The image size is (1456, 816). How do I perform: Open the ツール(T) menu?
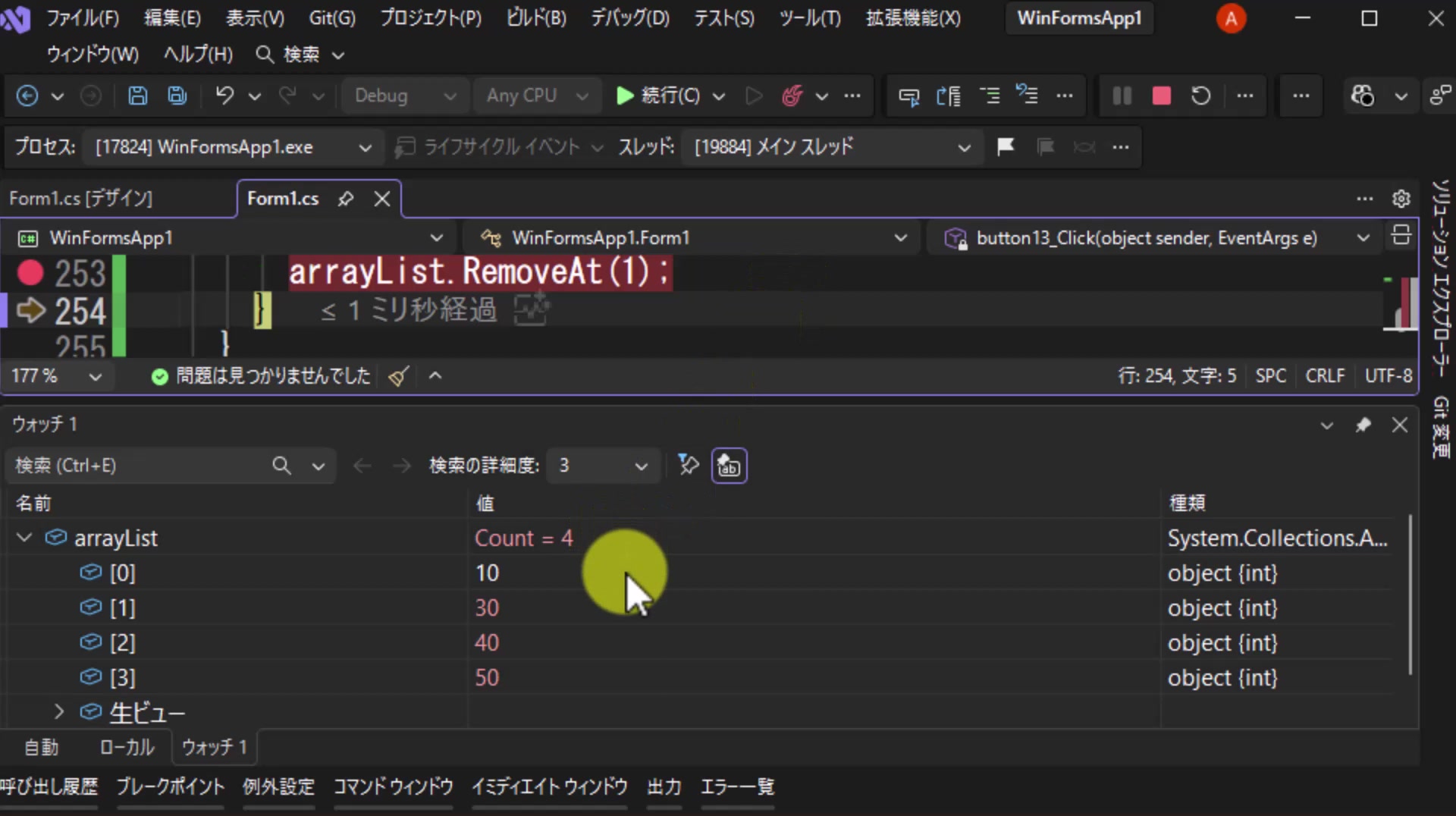[x=810, y=18]
